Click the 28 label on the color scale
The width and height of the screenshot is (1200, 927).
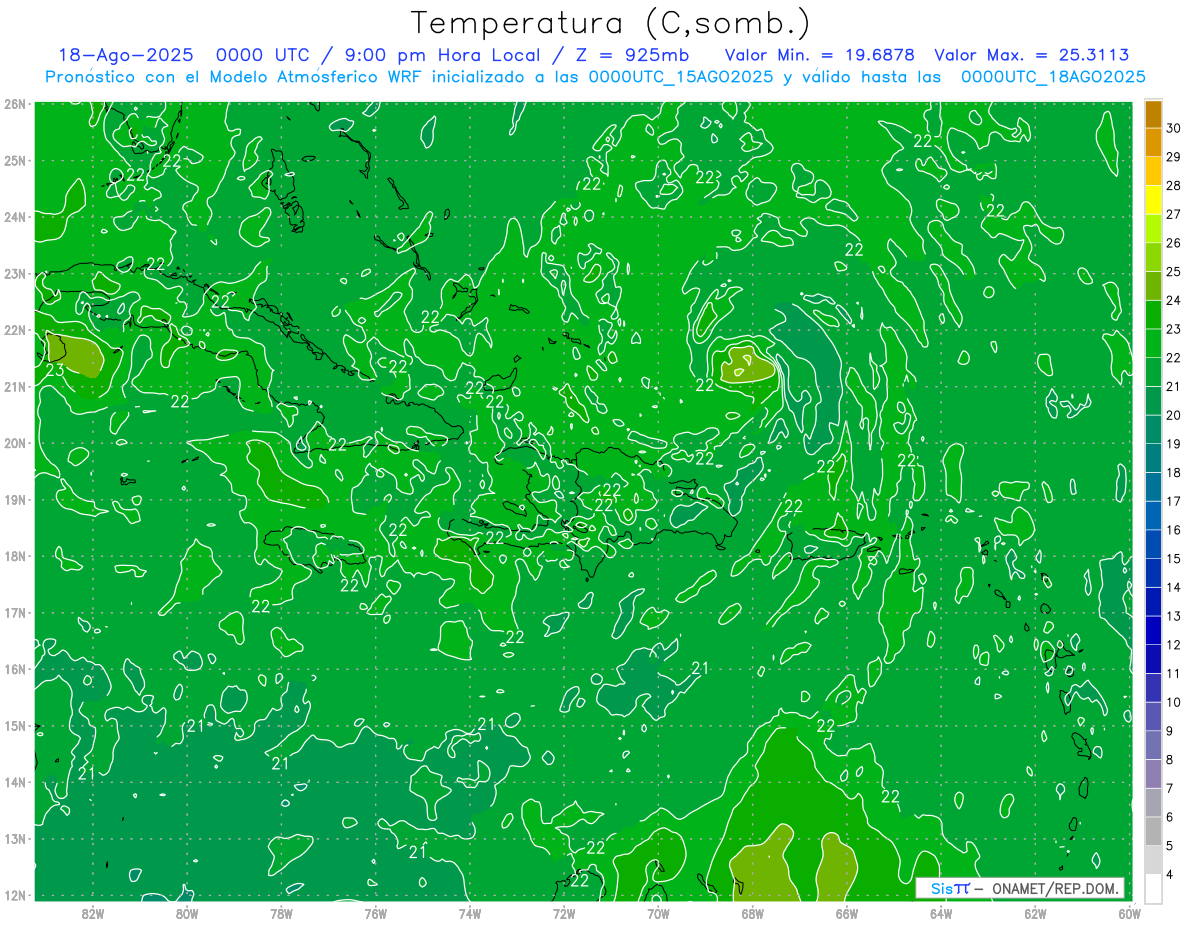(1173, 185)
